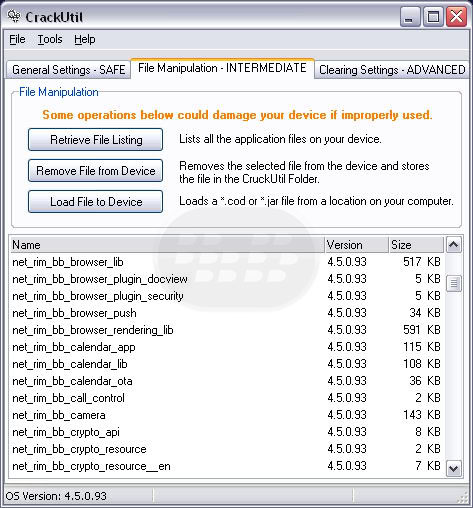Click the 591 KB size cell

pos(422,330)
